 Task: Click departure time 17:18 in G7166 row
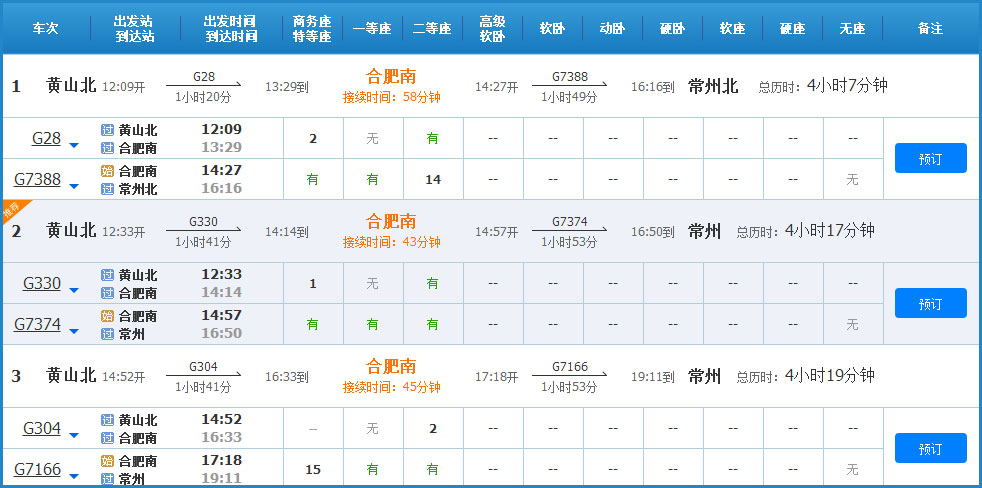(222, 460)
